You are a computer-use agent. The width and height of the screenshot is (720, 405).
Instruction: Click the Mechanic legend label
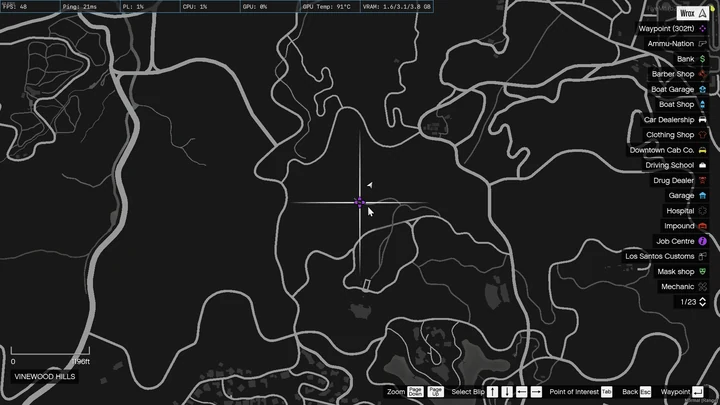(677, 287)
